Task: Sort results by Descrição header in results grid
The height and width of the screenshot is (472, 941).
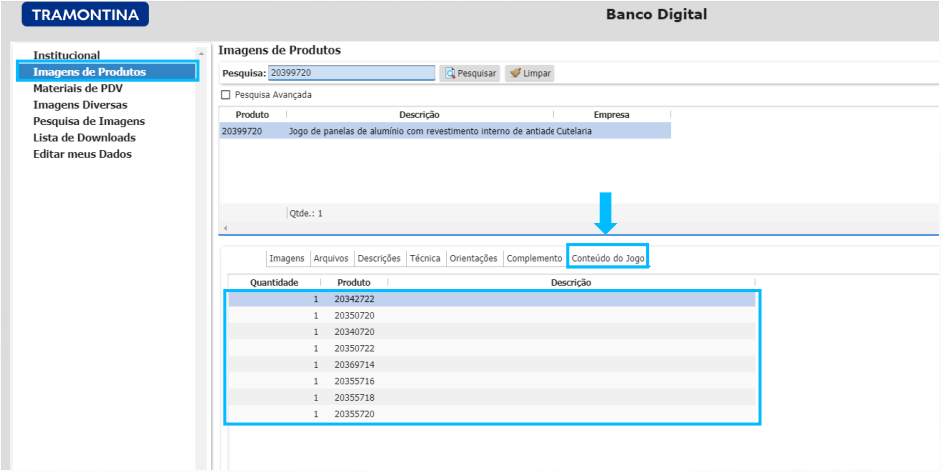Action: point(419,114)
